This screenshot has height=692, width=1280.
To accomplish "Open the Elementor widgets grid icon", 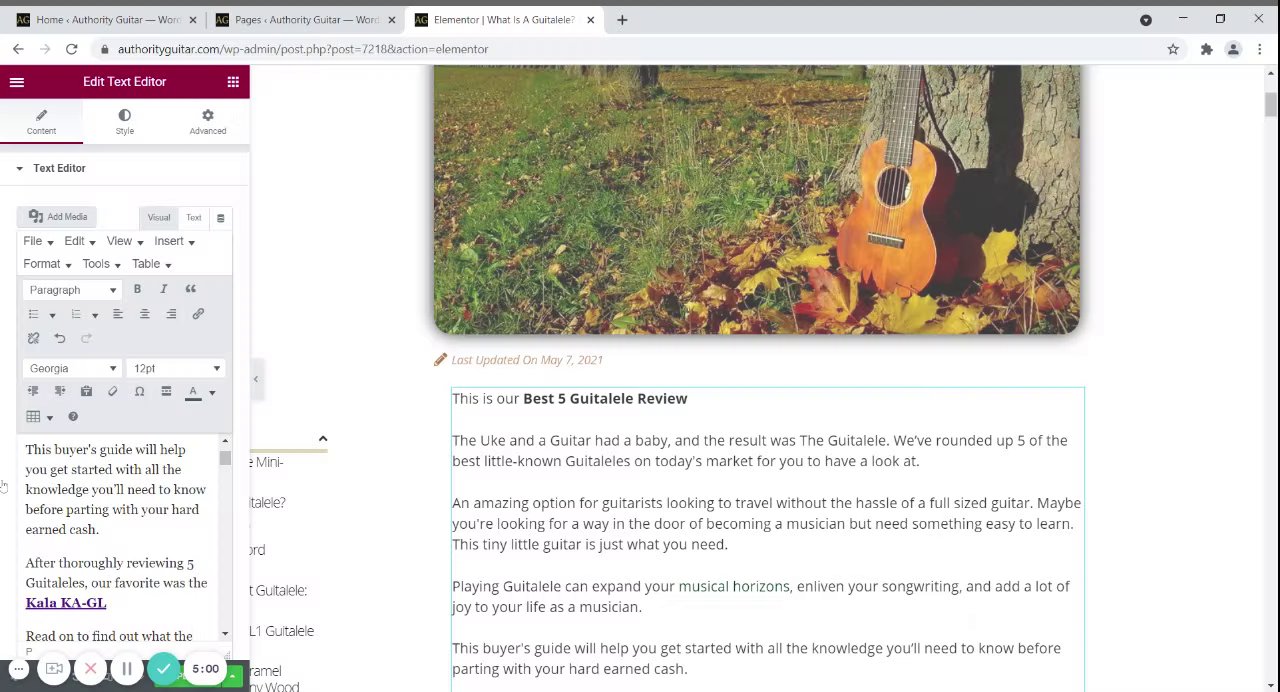I will 233,82.
